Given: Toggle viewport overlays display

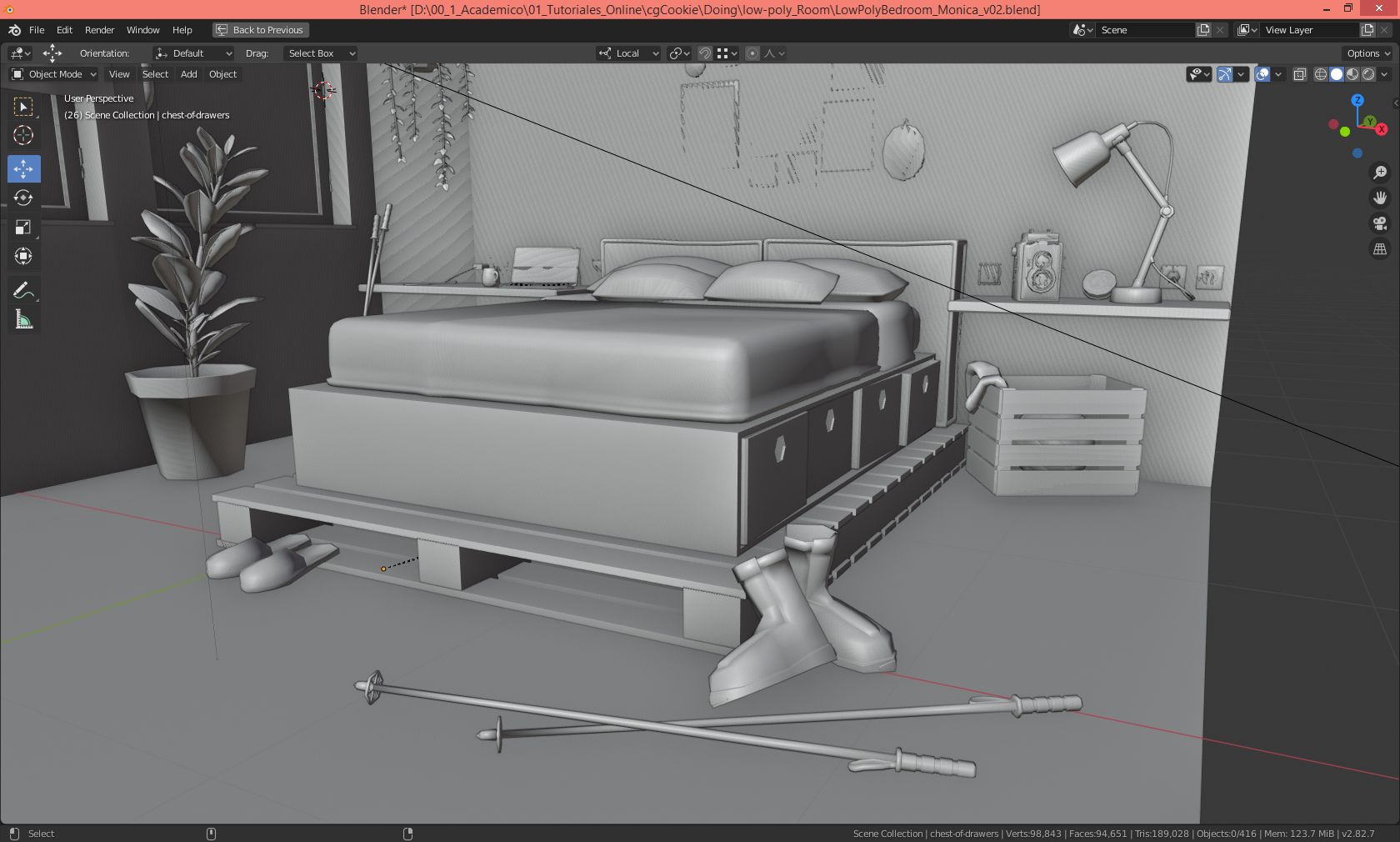Looking at the screenshot, I should [1262, 74].
